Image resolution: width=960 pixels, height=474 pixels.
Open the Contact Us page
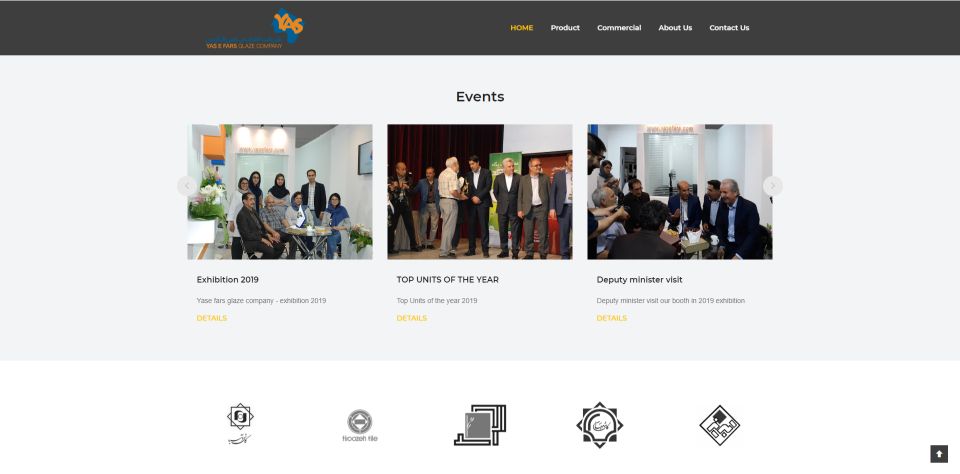tap(729, 28)
